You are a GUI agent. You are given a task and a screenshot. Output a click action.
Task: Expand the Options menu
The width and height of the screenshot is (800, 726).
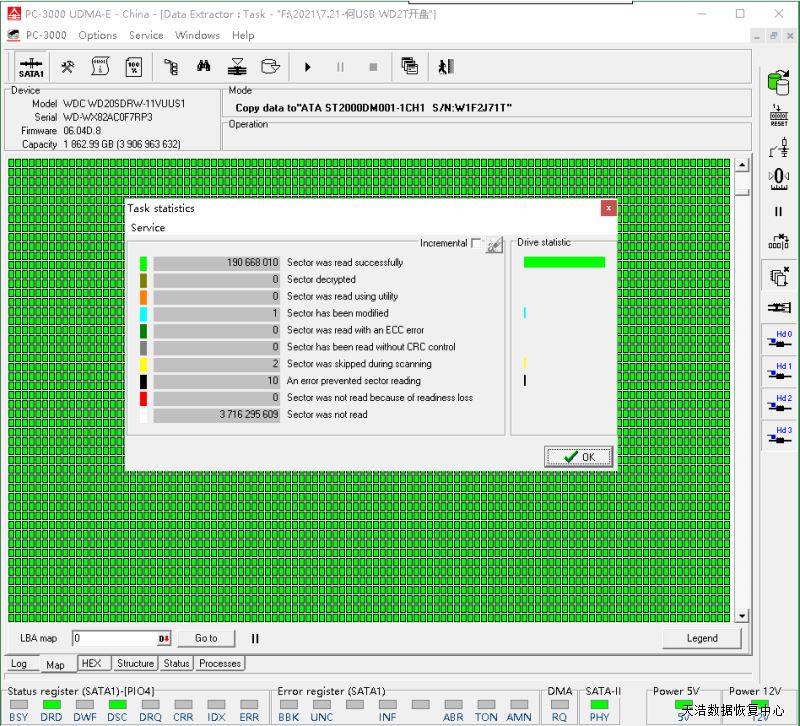(x=97, y=35)
